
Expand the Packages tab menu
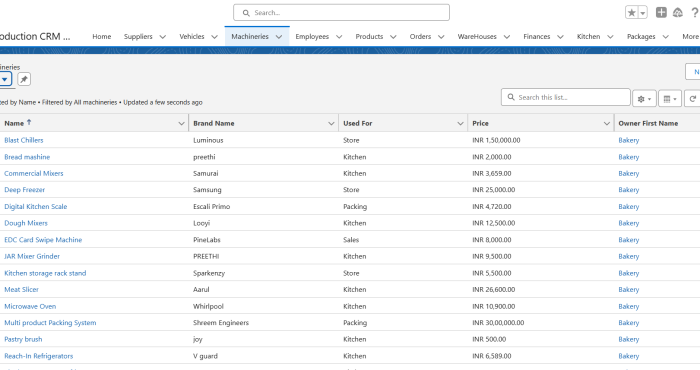[x=666, y=37]
